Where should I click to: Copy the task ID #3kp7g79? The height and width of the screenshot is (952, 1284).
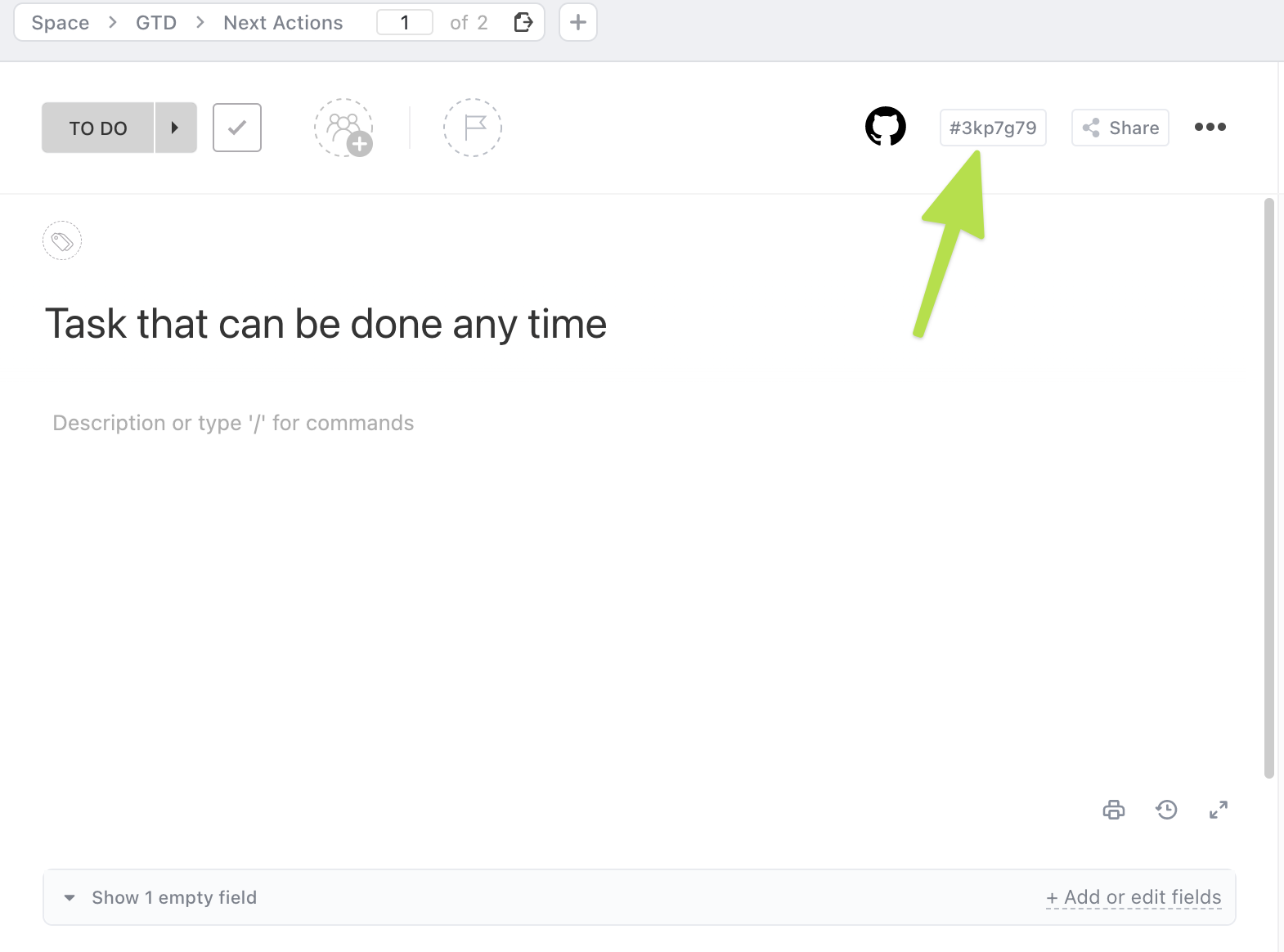click(x=992, y=128)
